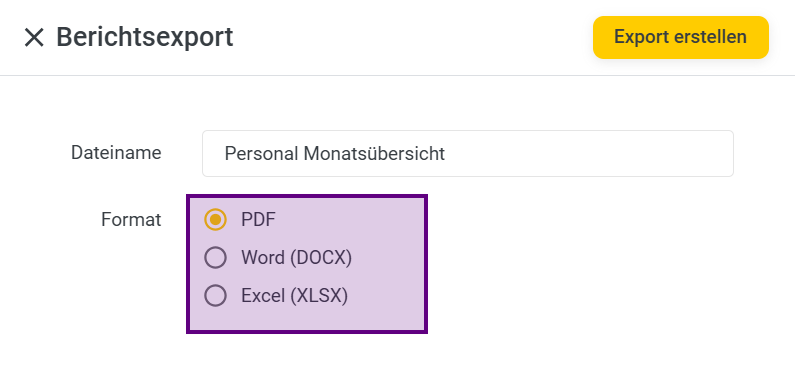Pick the Excel (XLSX) radio button
The height and width of the screenshot is (374, 795).
pos(215,295)
